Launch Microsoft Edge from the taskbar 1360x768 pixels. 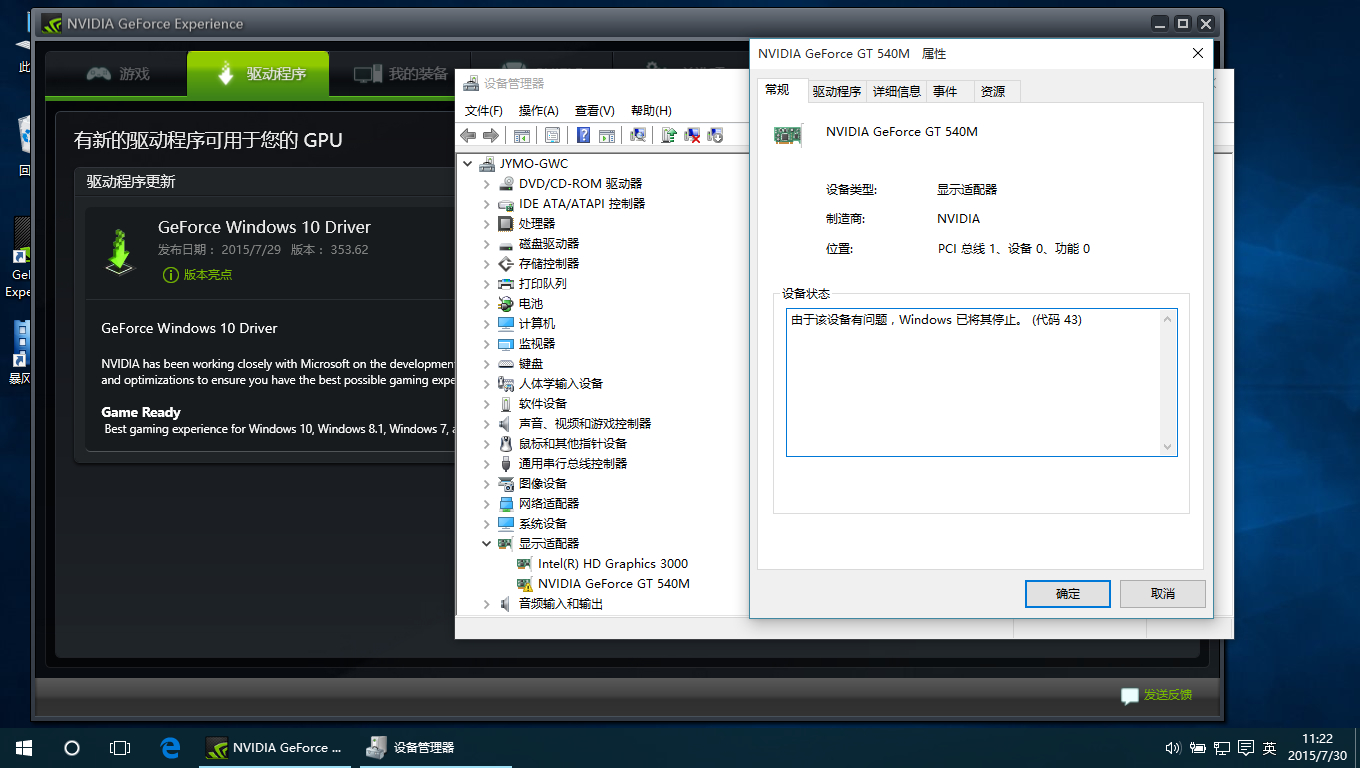point(170,747)
